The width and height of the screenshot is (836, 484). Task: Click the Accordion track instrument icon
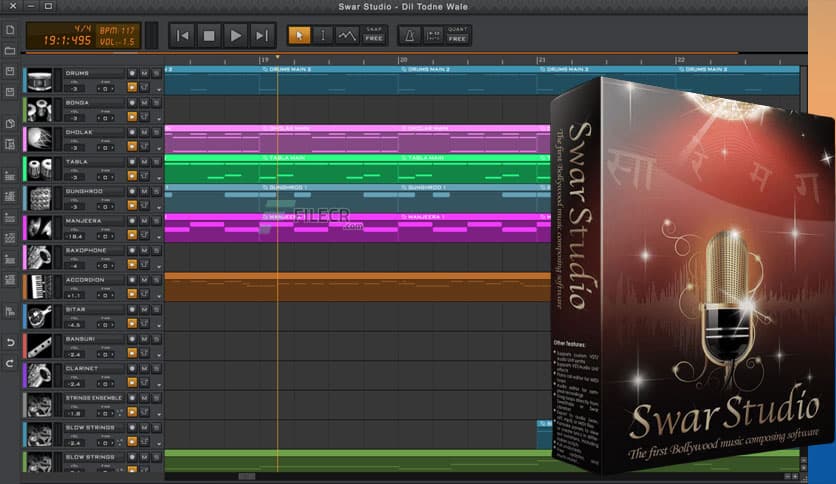pyautogui.click(x=40, y=287)
